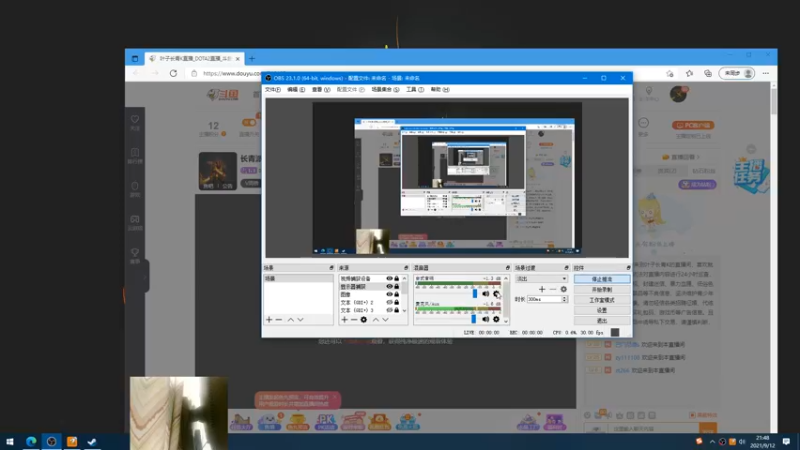This screenshot has width=800, height=450.
Task: Click the 停止推流 button
Action: [x=602, y=279]
